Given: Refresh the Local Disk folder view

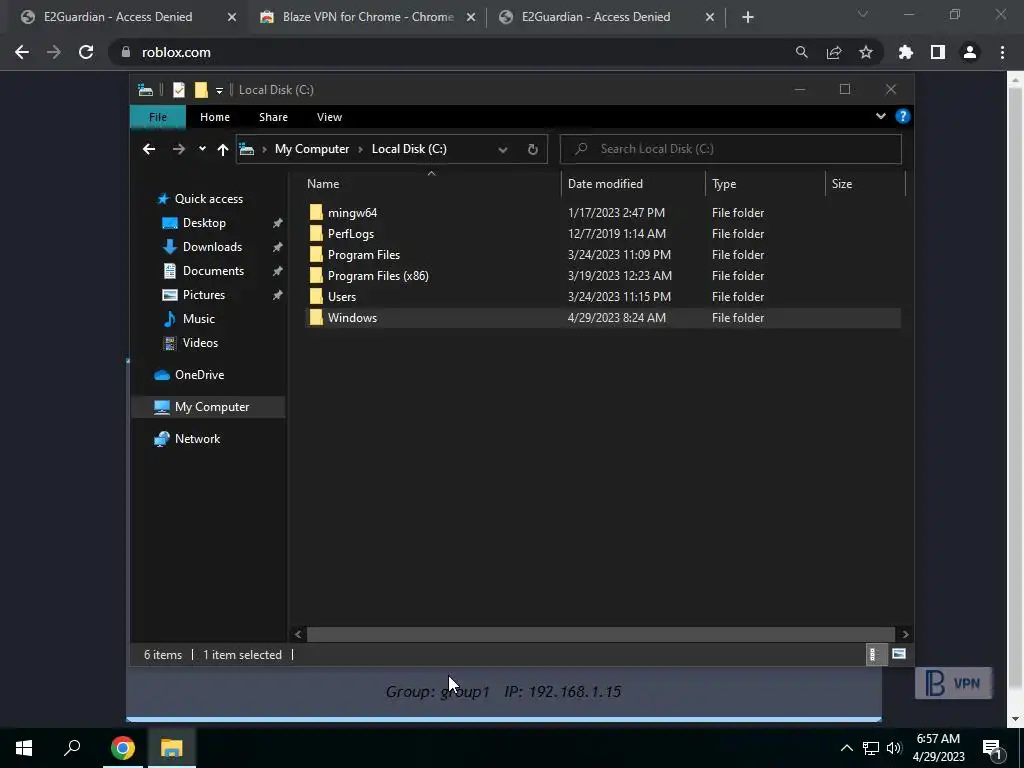Looking at the screenshot, I should point(532,150).
